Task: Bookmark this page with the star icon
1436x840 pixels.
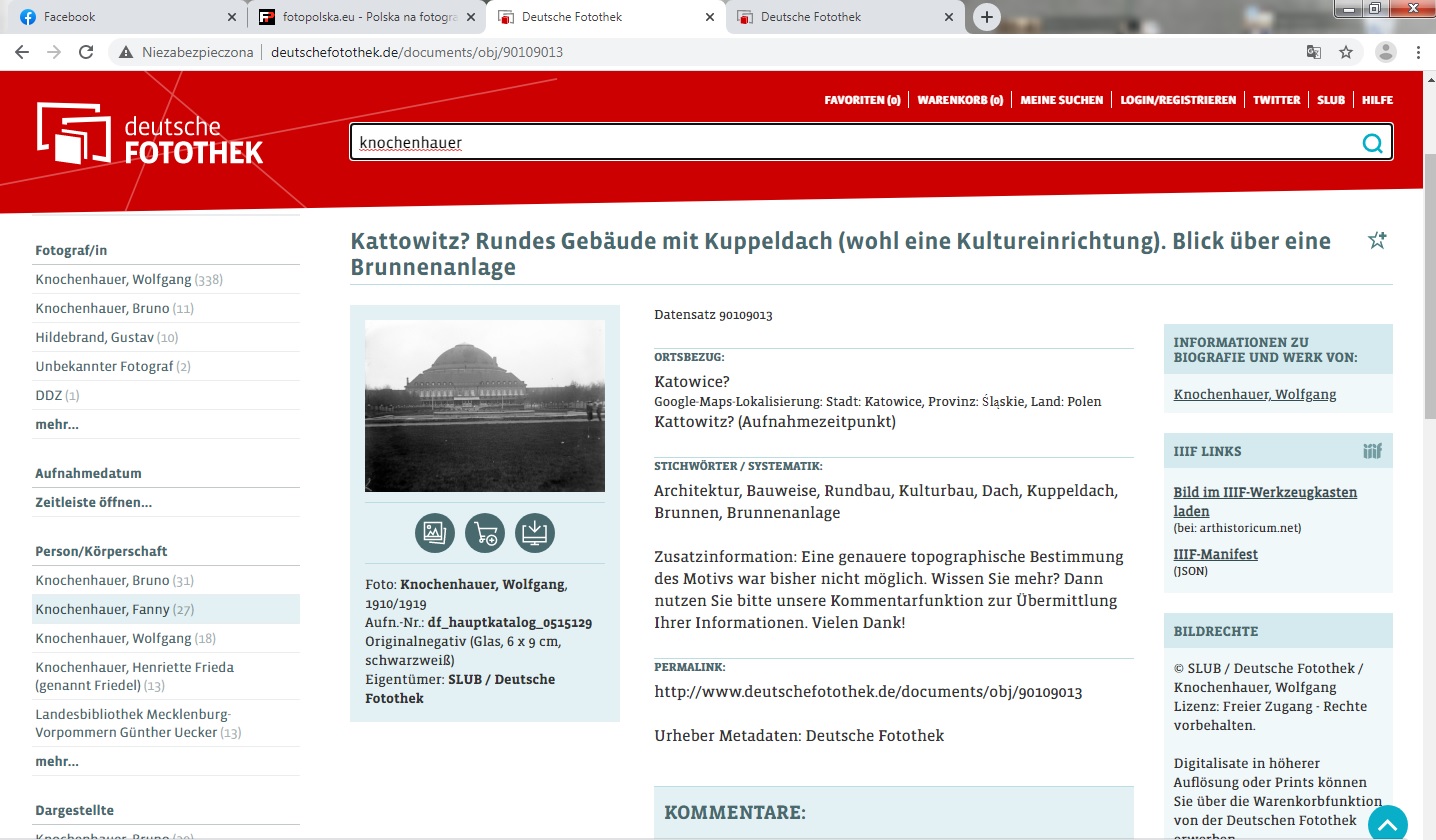Action: coord(1346,52)
